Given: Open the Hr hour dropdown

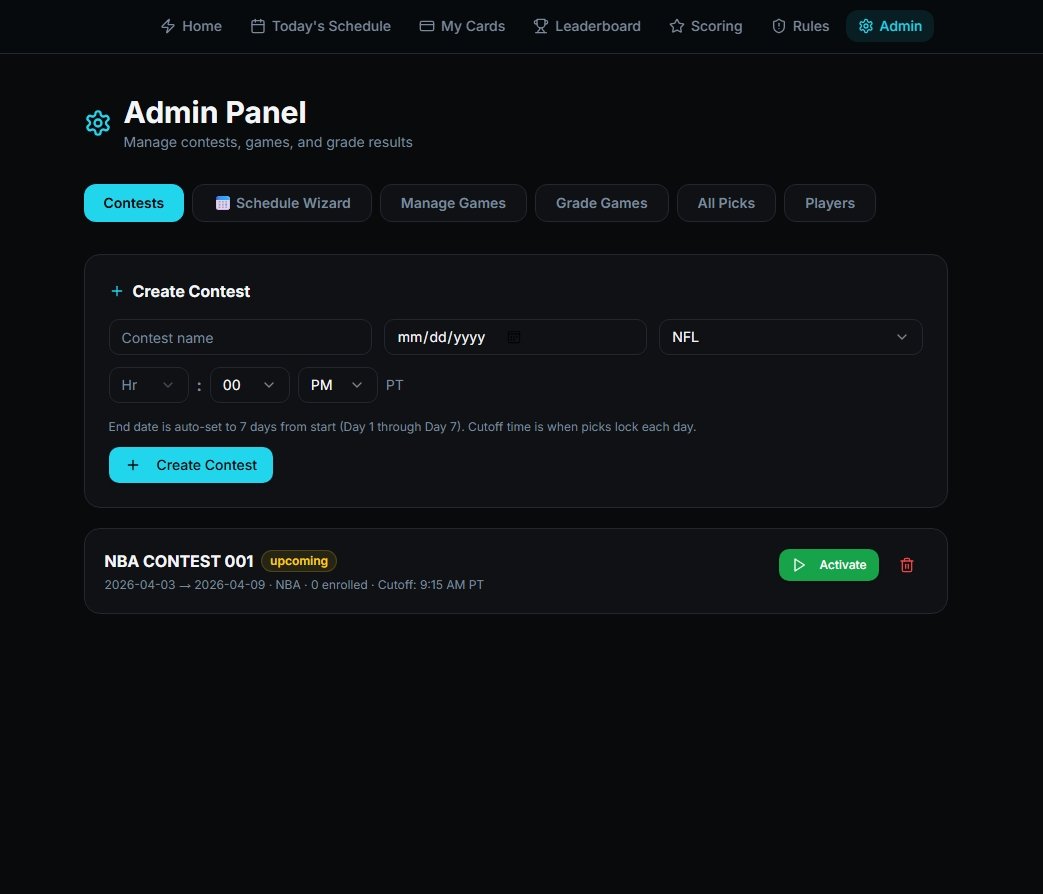Looking at the screenshot, I should (148, 385).
